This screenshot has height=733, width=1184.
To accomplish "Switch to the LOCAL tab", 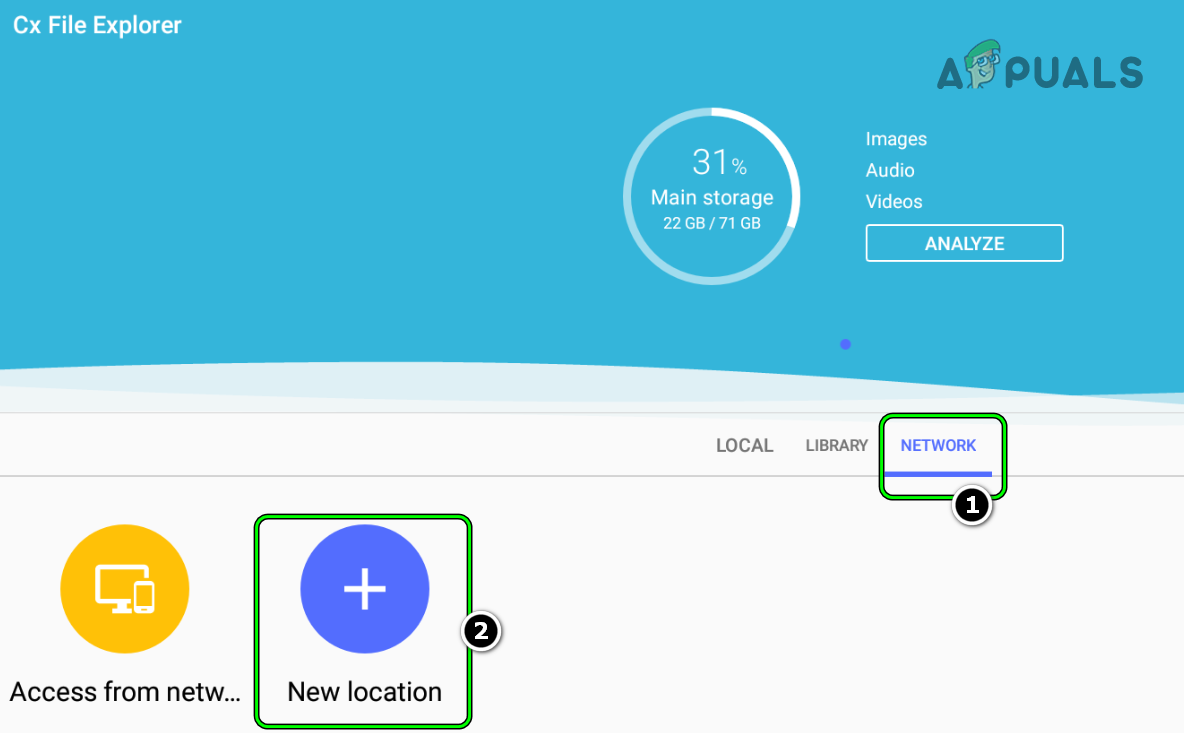I will (x=745, y=445).
